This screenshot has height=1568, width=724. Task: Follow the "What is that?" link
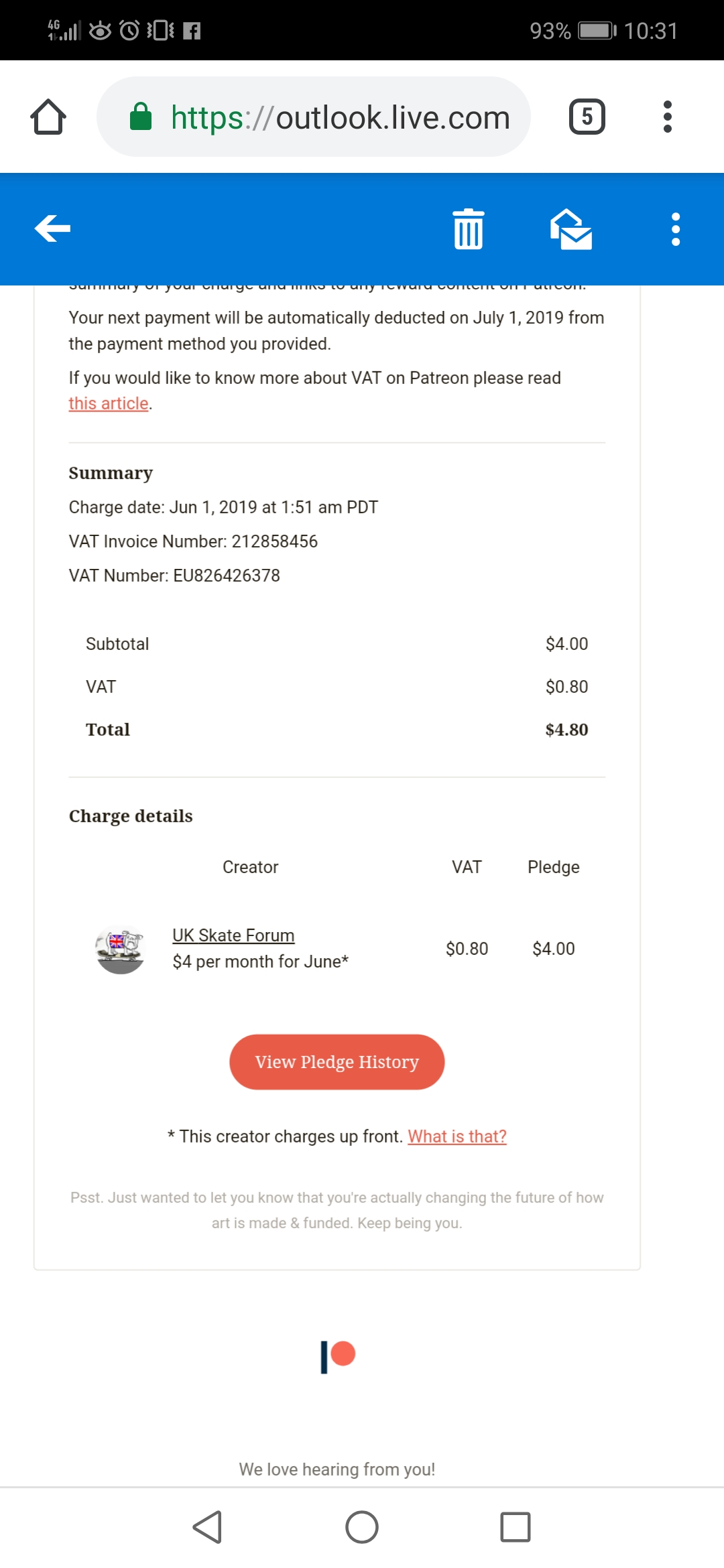click(457, 1136)
